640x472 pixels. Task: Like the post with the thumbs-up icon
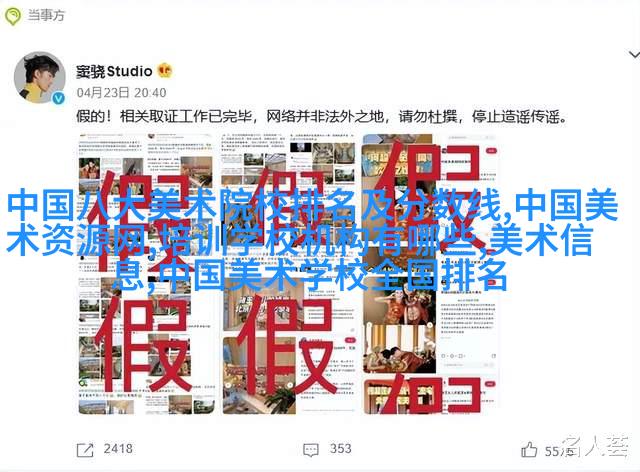[529, 450]
